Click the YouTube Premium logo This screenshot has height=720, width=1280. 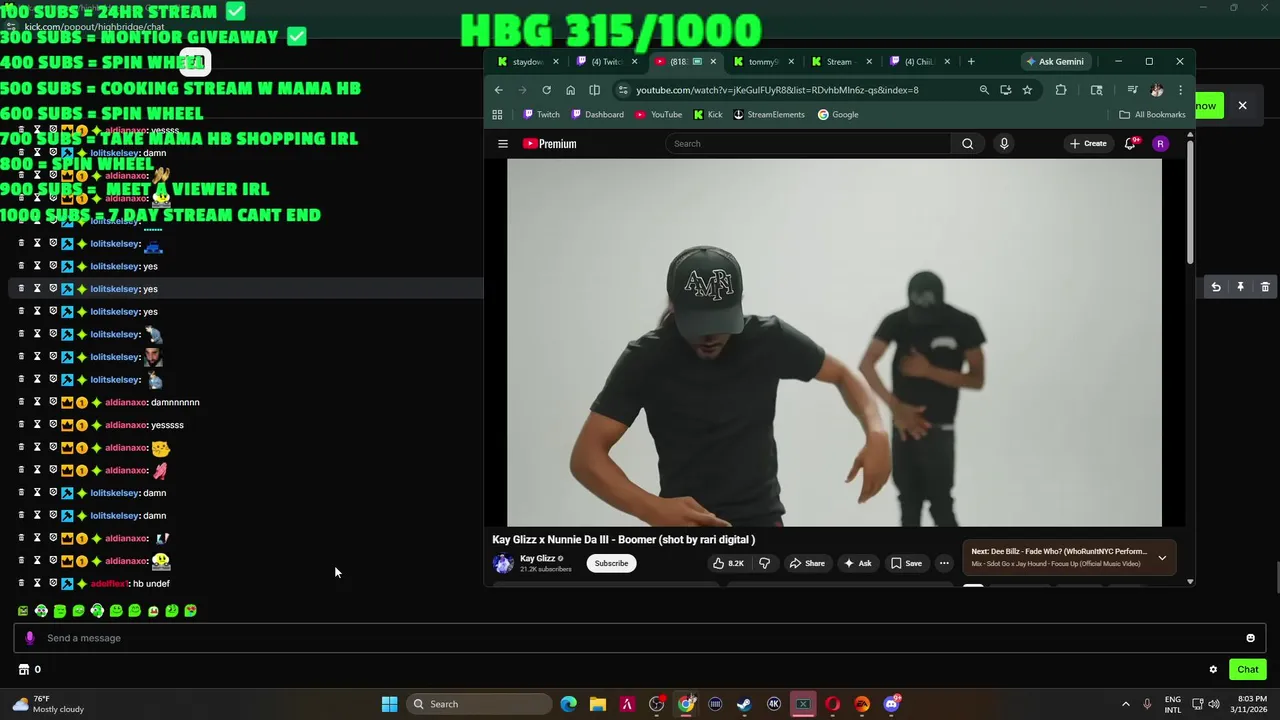[550, 144]
